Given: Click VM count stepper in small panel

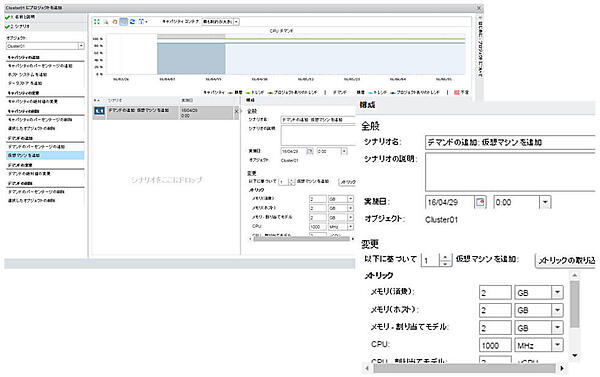Looking at the screenshot, I should [x=292, y=181].
